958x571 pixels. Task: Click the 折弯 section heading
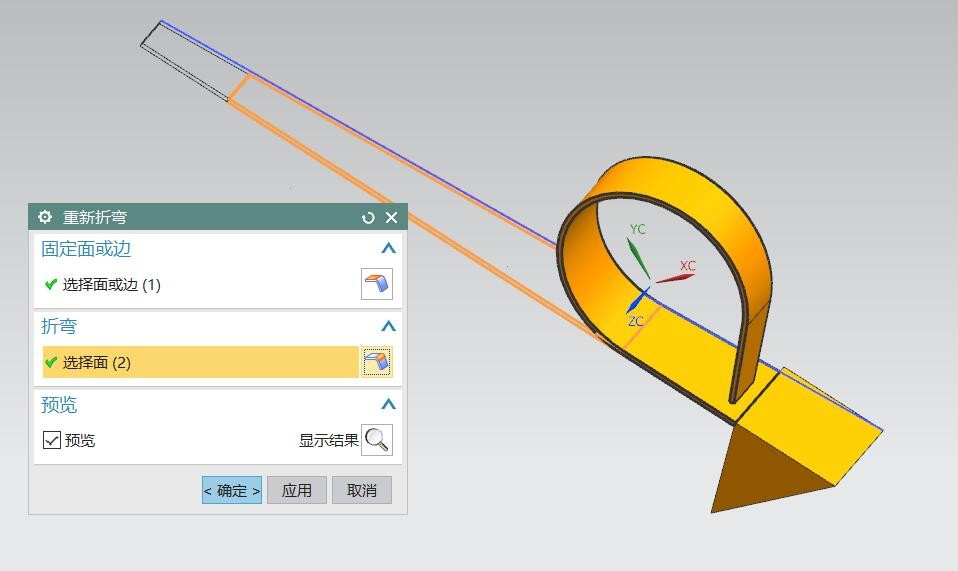pos(59,326)
